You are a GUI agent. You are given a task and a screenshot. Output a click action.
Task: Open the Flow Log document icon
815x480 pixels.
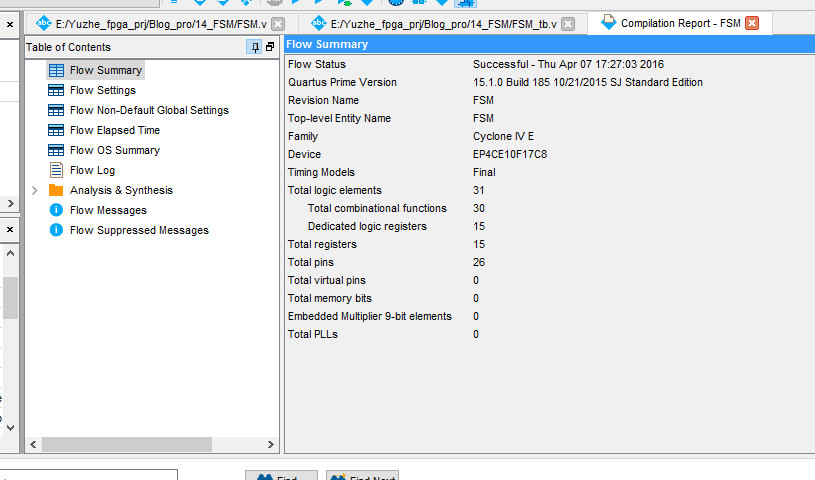pos(56,170)
